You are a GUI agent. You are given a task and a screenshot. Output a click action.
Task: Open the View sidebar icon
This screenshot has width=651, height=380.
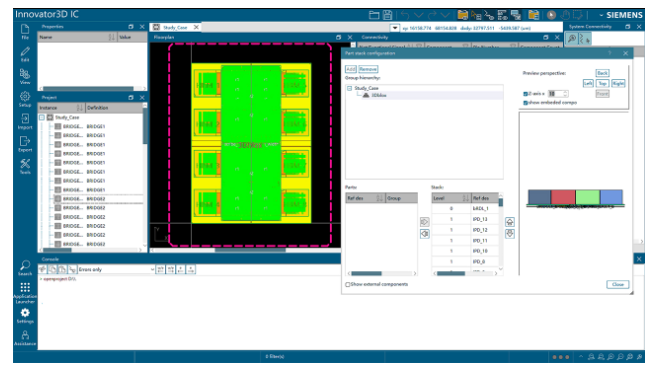click(25, 77)
